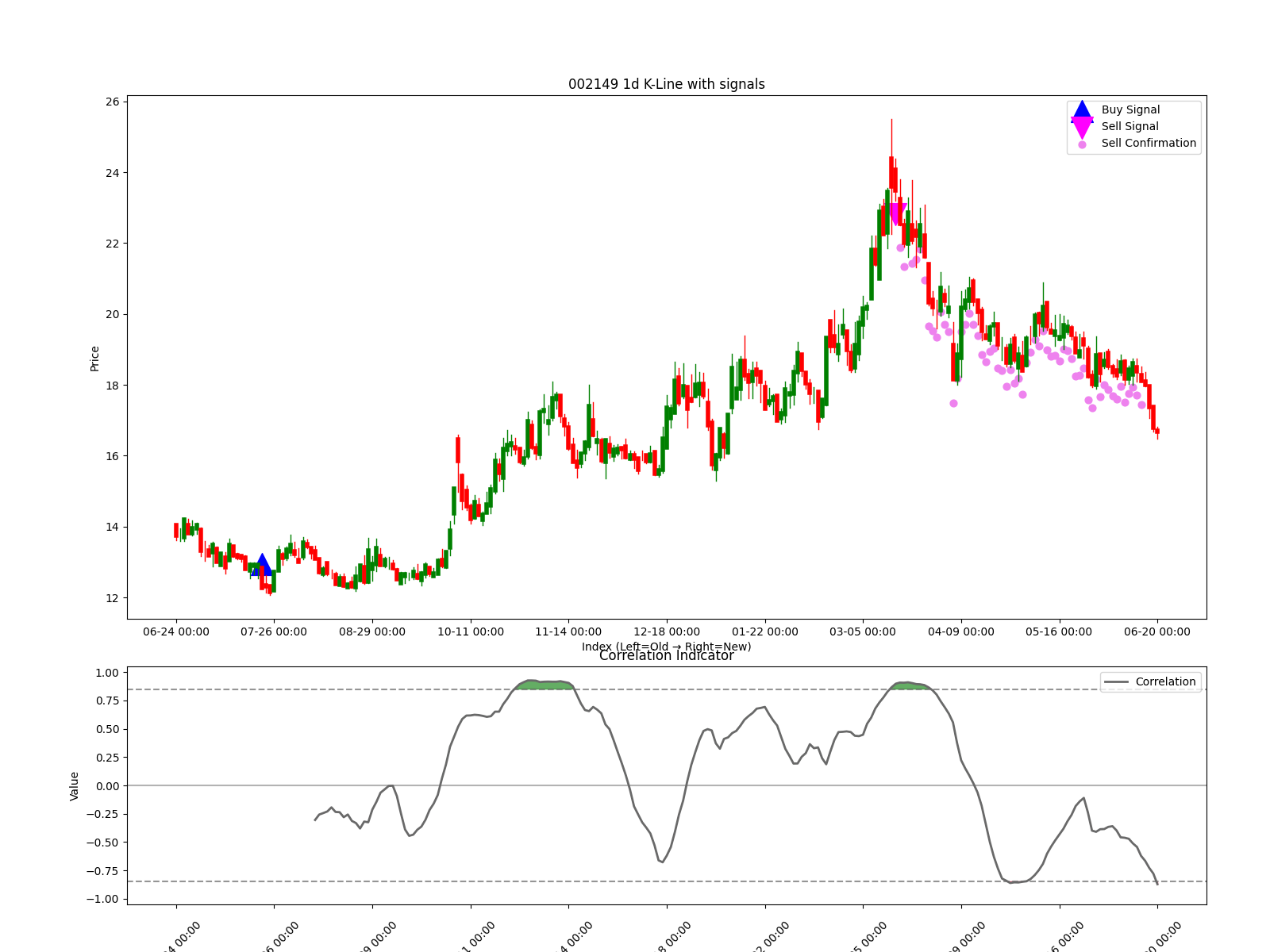This screenshot has height=952, width=1270.
Task: Click the '06-20 00:00' x-axis tick label
Action: [x=1157, y=632]
